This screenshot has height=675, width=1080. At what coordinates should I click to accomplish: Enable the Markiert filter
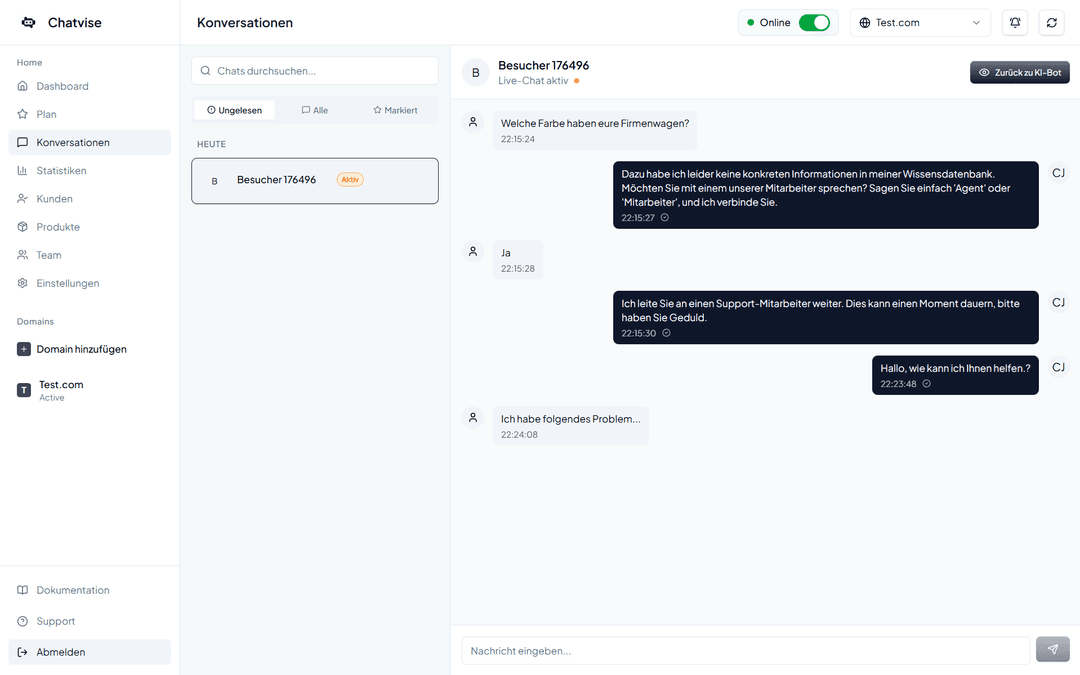pos(396,110)
